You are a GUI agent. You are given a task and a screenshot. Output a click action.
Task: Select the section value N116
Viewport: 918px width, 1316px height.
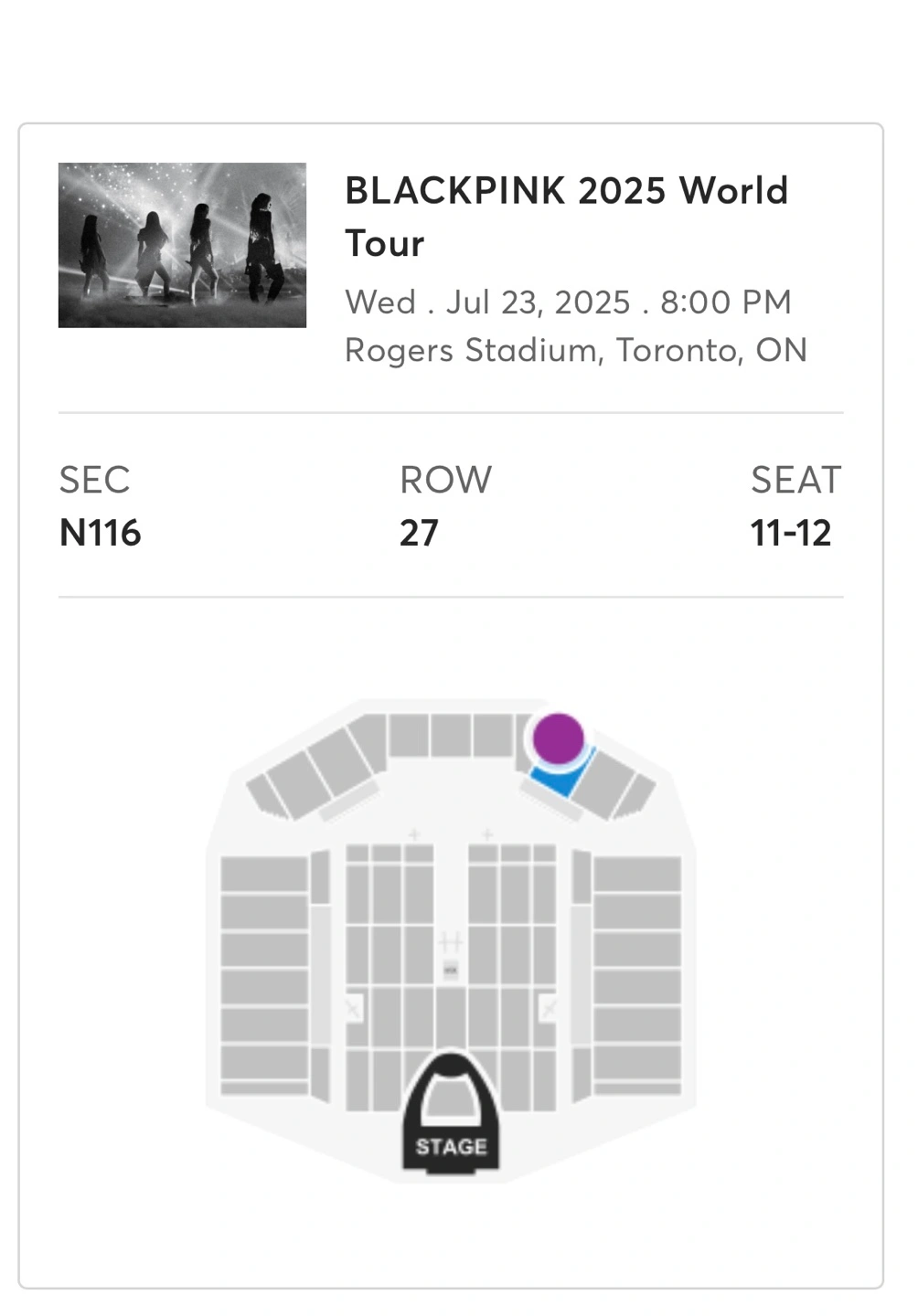tap(101, 533)
